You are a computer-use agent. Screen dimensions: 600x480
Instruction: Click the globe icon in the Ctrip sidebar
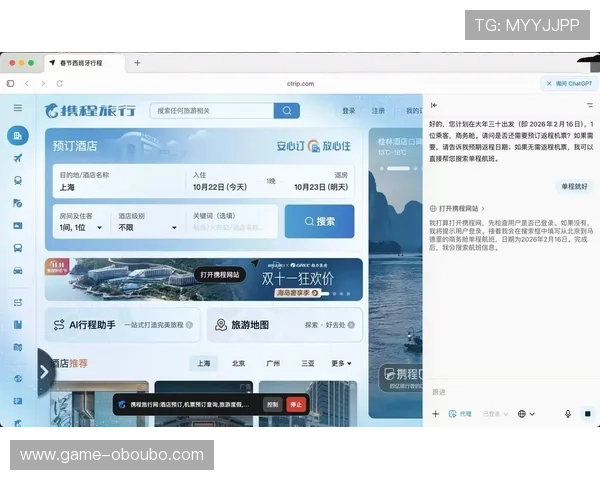[18, 379]
